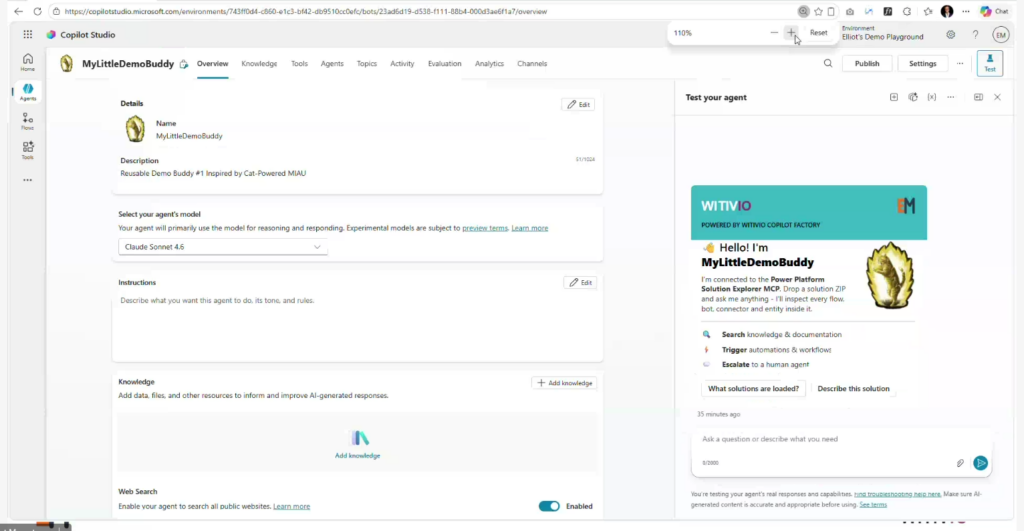1024x531 pixels.
Task: Close the Test your agent panel
Action: click(x=997, y=97)
